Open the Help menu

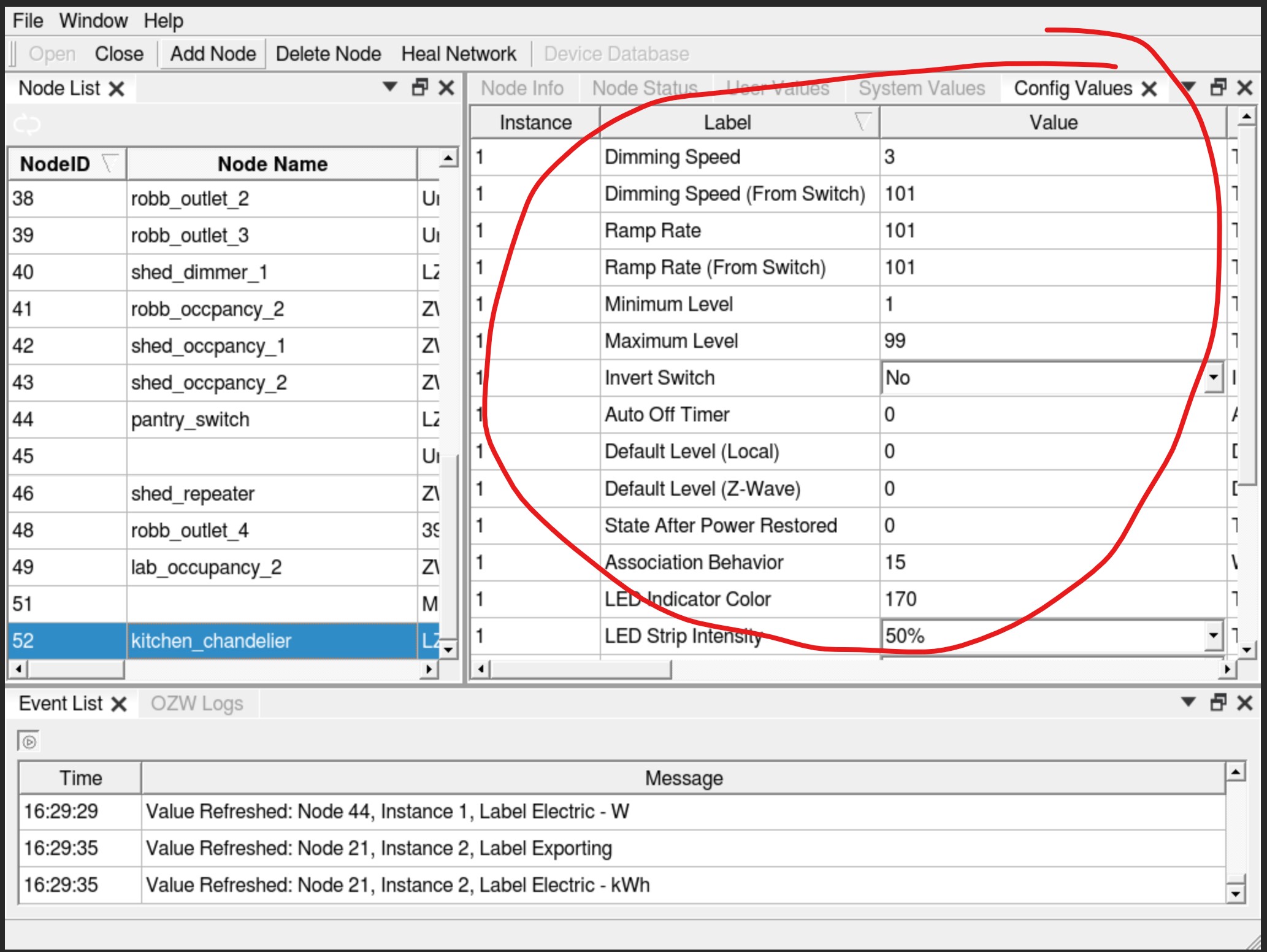[163, 21]
